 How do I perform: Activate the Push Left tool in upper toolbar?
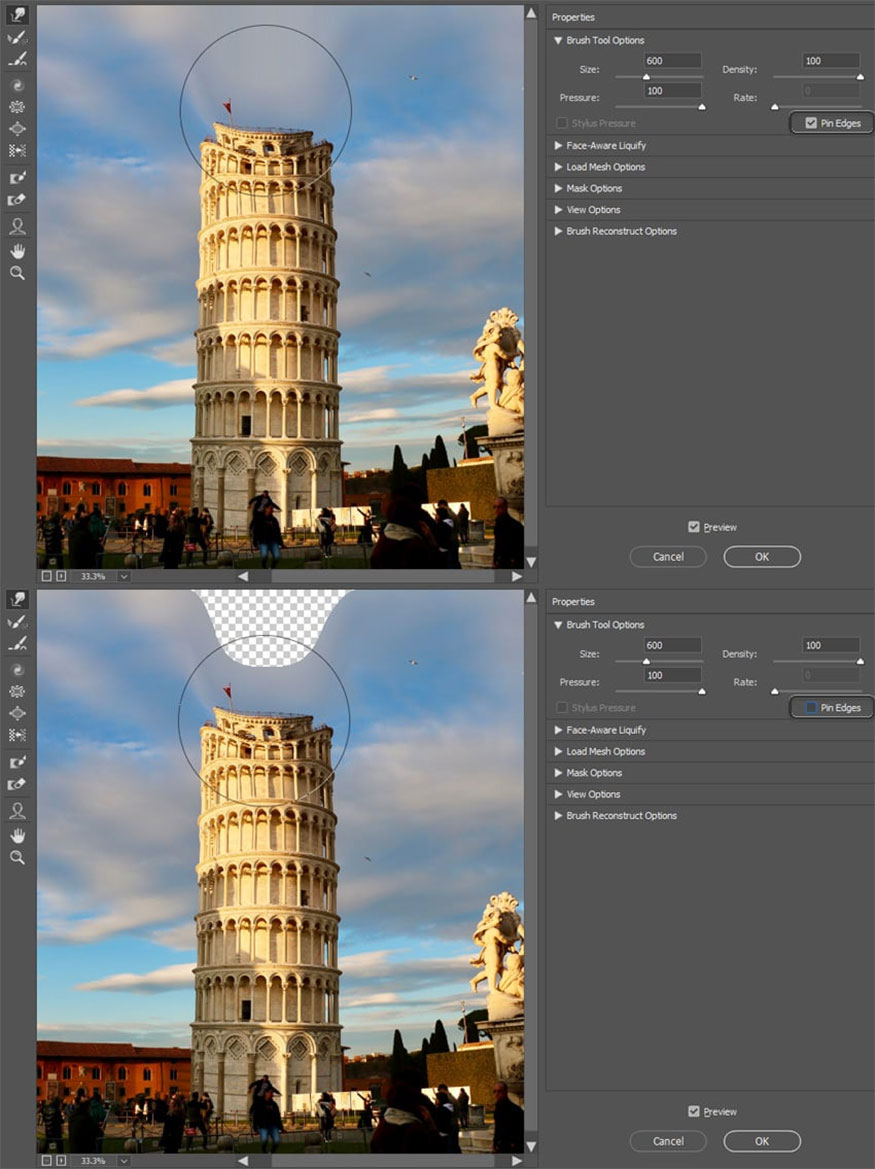[17, 151]
